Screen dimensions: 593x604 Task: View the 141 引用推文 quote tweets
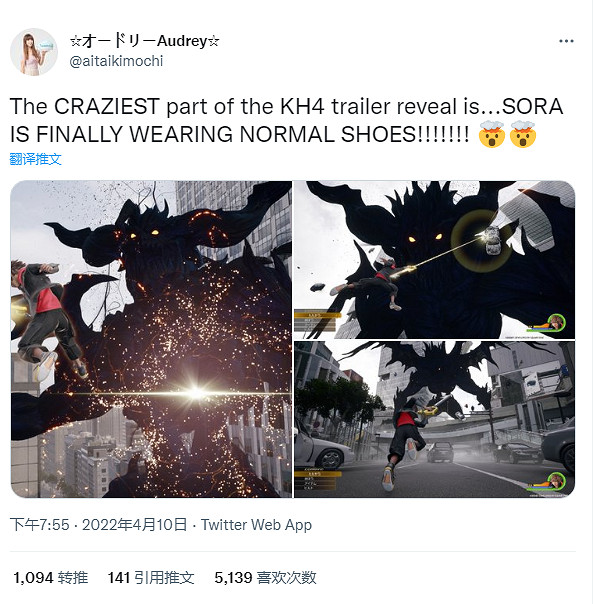[x=151, y=578]
